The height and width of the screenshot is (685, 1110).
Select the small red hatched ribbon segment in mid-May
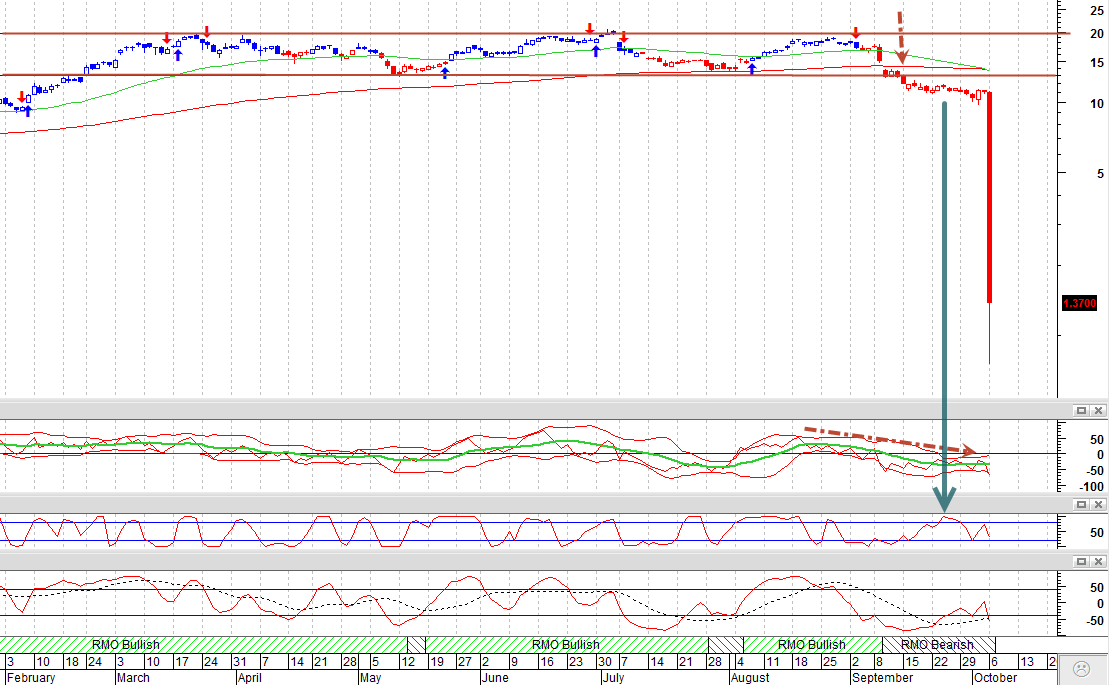[x=416, y=645]
